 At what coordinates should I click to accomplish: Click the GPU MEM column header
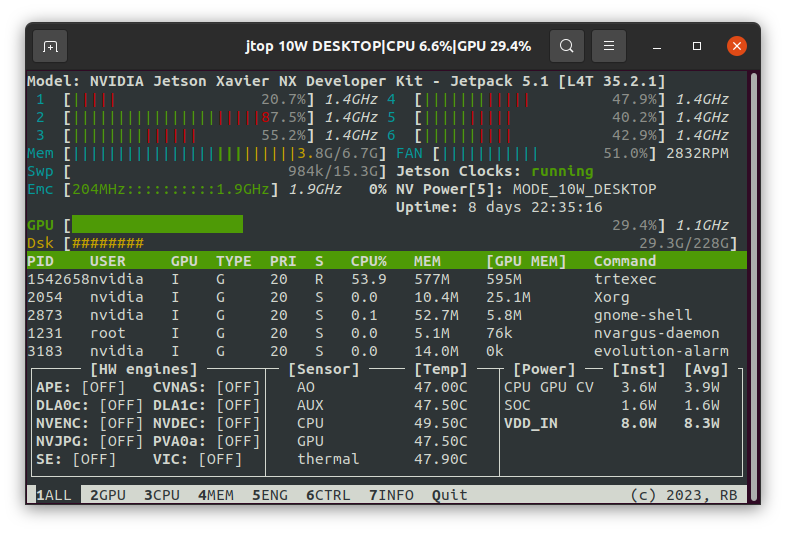pyautogui.click(x=526, y=261)
